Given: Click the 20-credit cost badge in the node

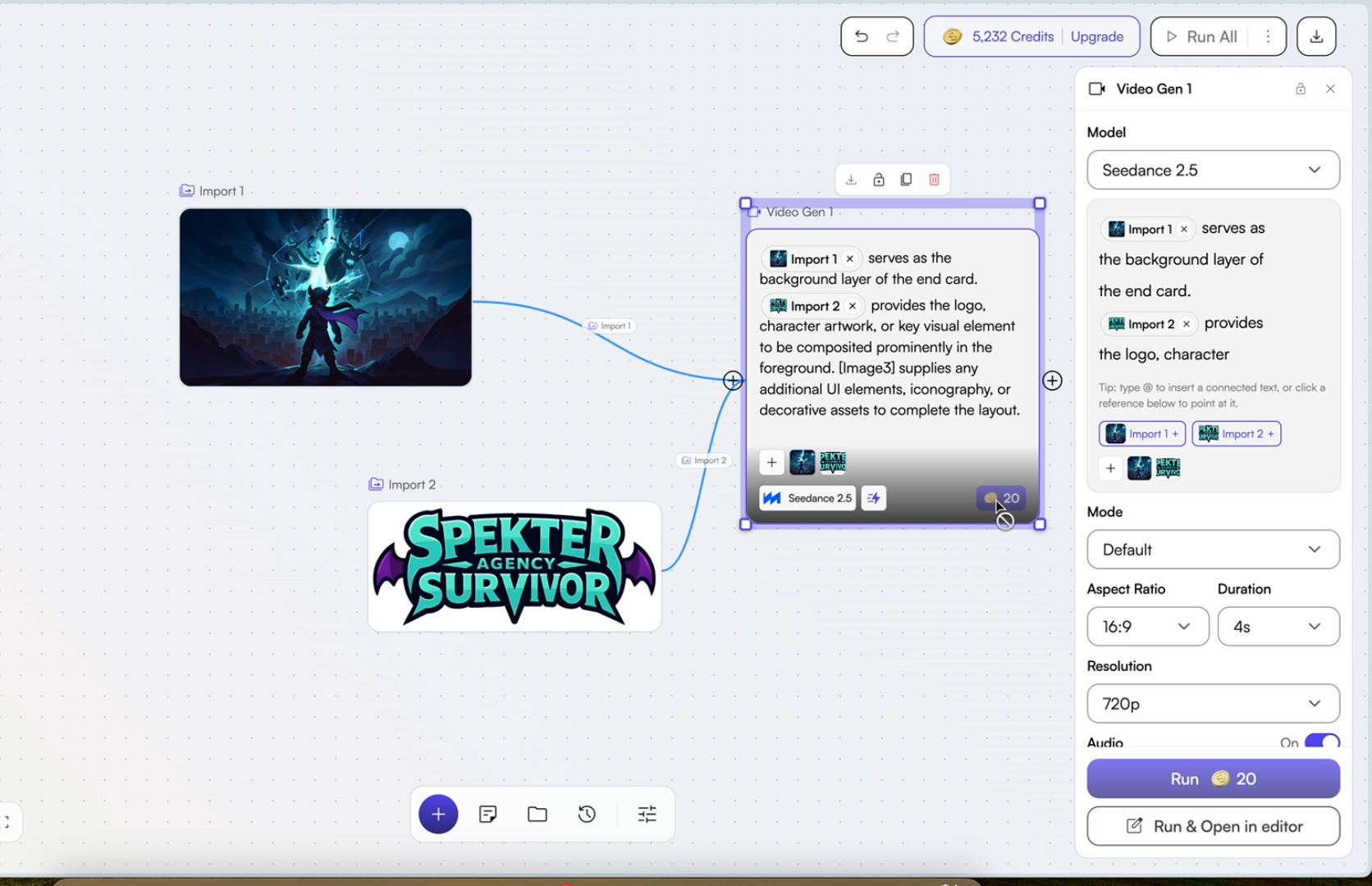Looking at the screenshot, I should pos(1001,498).
